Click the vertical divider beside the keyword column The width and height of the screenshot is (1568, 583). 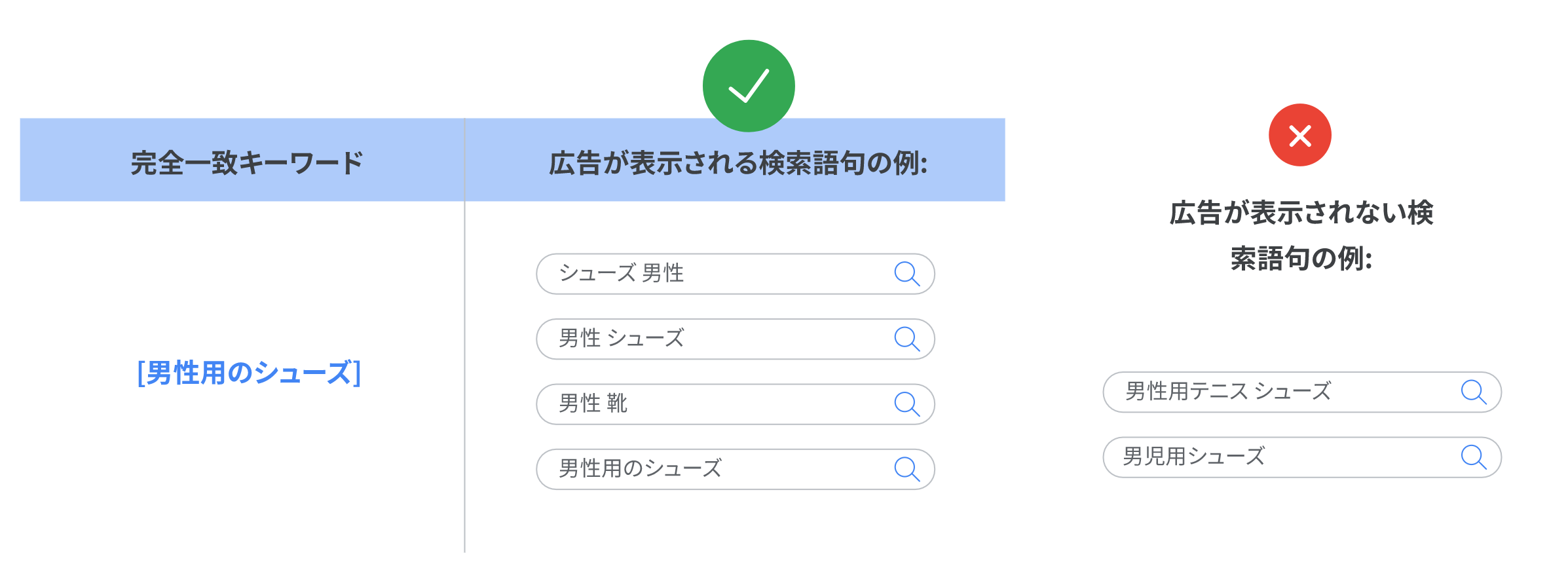point(464,335)
